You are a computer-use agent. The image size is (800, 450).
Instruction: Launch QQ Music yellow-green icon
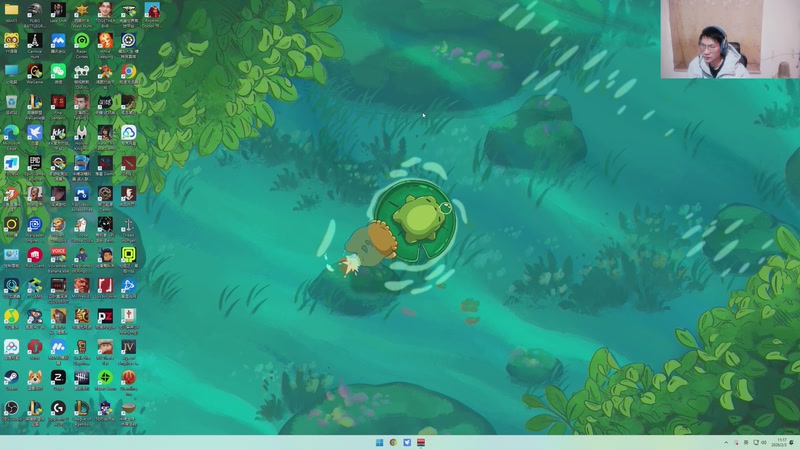pos(11,316)
